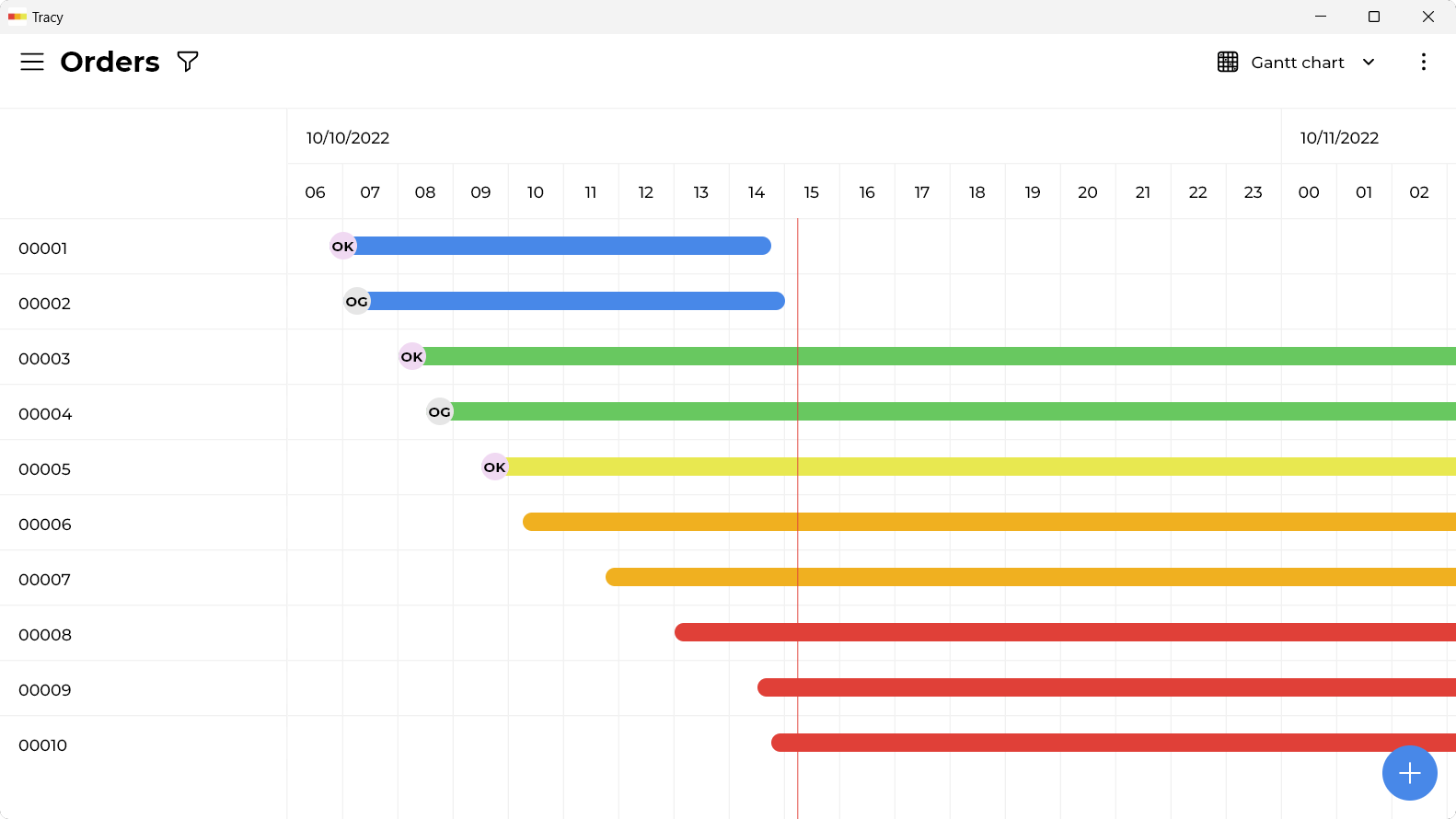1456x819 pixels.
Task: Select order row 00010 label
Action: point(43,745)
